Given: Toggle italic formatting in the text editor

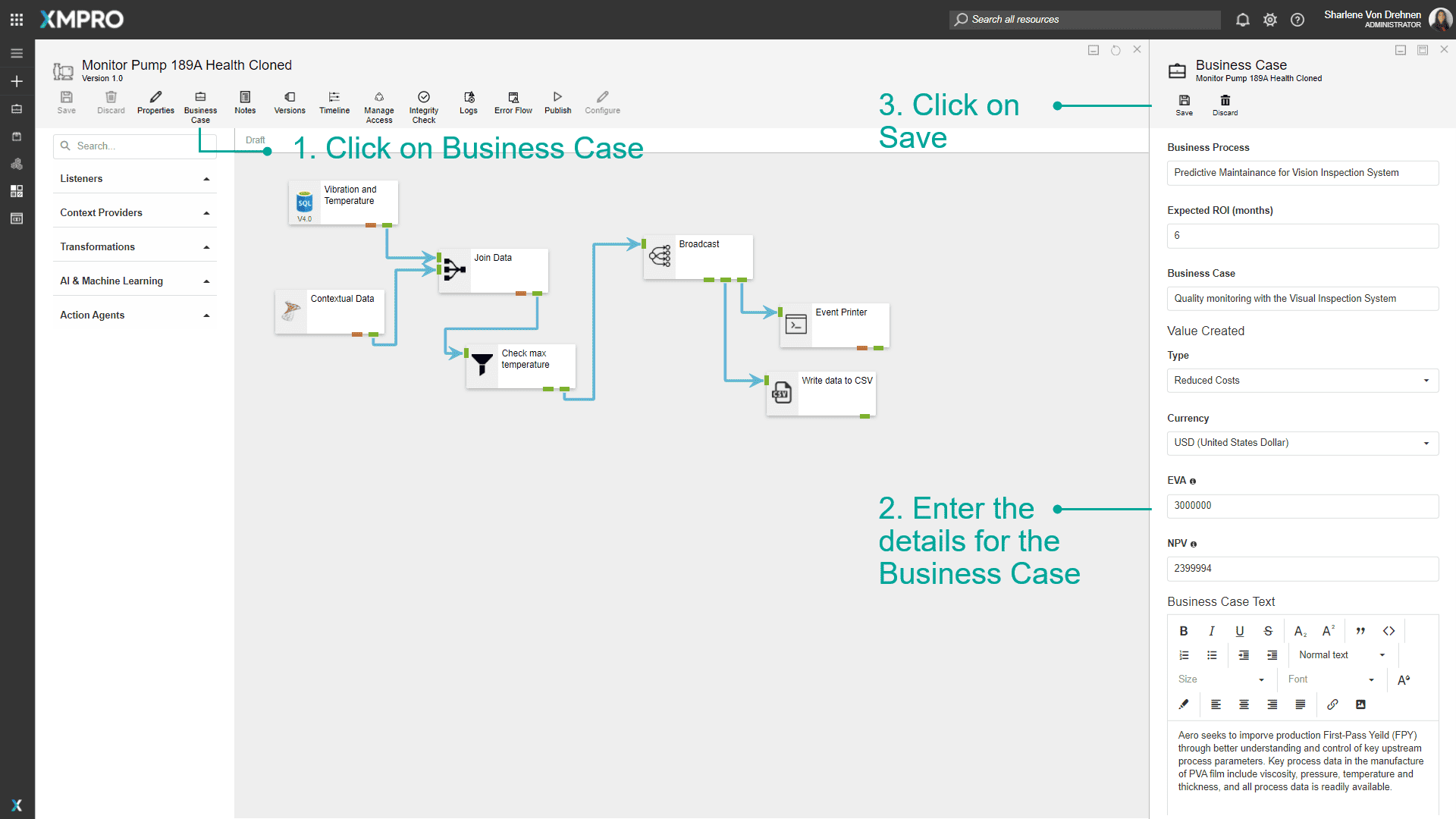Looking at the screenshot, I should point(1211,630).
